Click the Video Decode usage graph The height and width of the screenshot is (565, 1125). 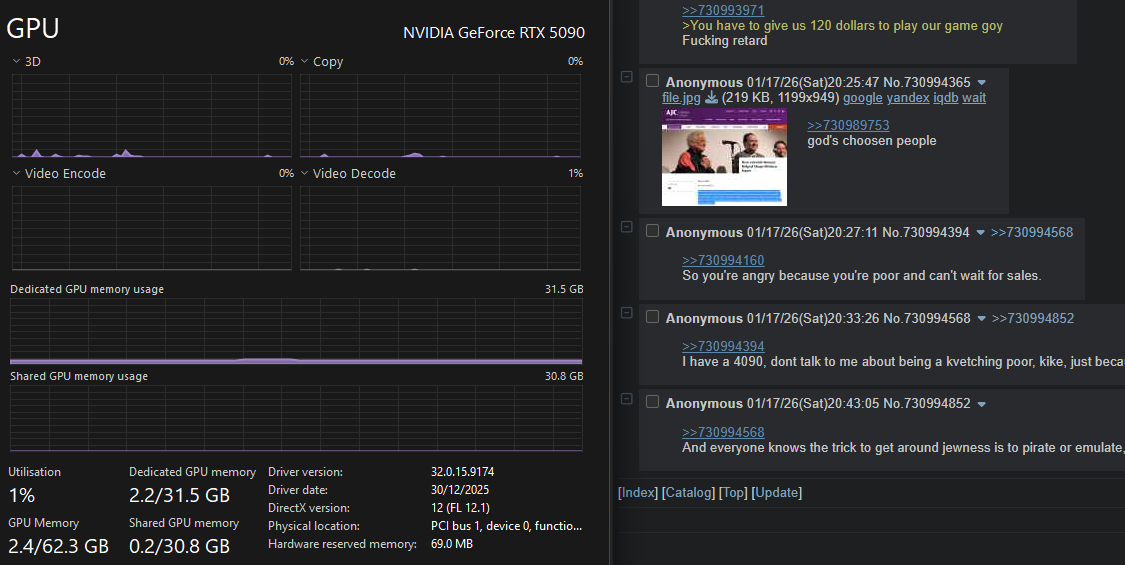[x=441, y=228]
